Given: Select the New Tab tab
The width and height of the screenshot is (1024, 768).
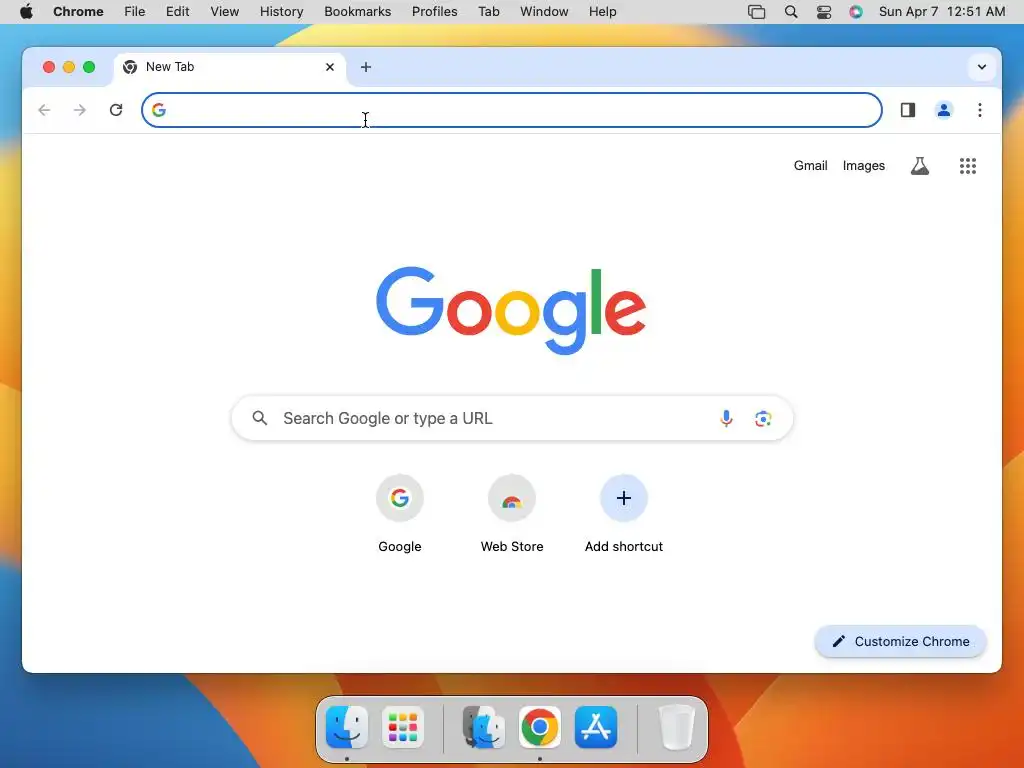Looking at the screenshot, I should [x=230, y=67].
